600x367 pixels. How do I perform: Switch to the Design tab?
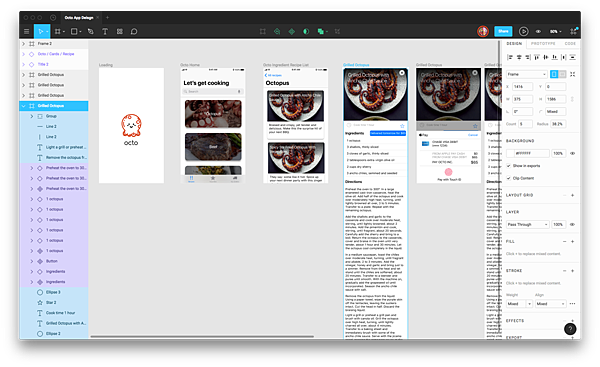pos(514,44)
